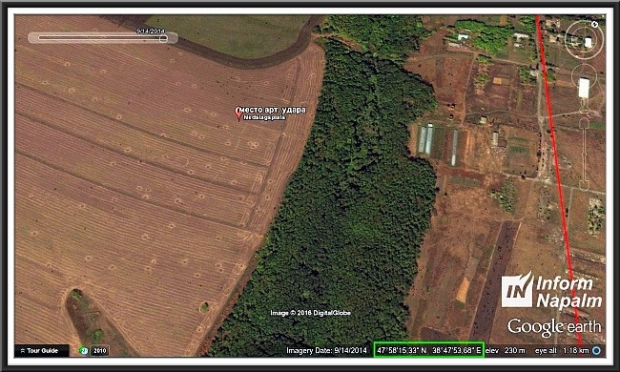Click the 'Imagery Date: 9/14/2014' status text

point(327,351)
